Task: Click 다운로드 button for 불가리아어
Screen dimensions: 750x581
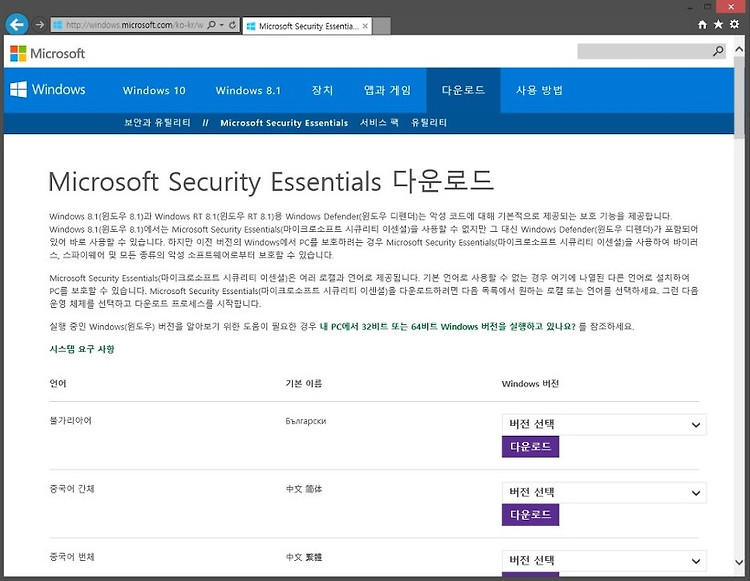Action: 530,447
